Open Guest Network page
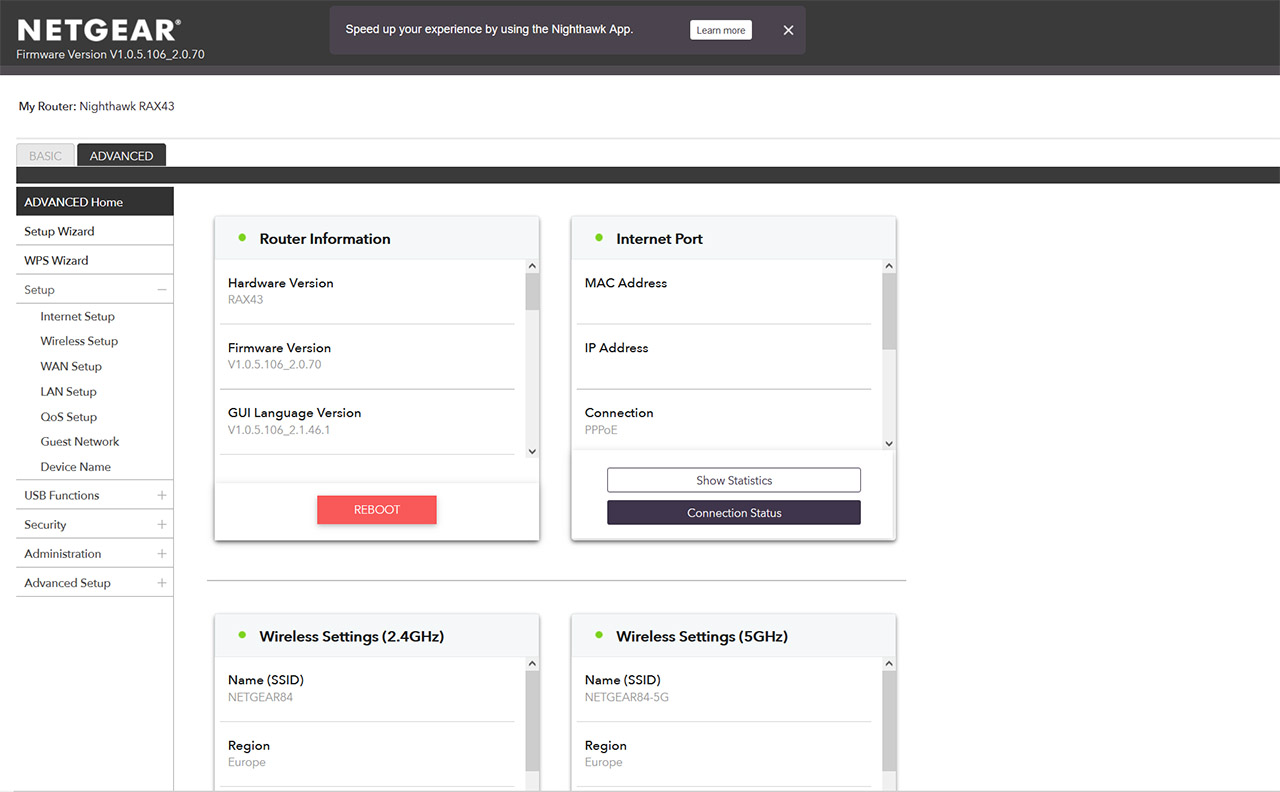The width and height of the screenshot is (1280, 792). click(x=80, y=441)
